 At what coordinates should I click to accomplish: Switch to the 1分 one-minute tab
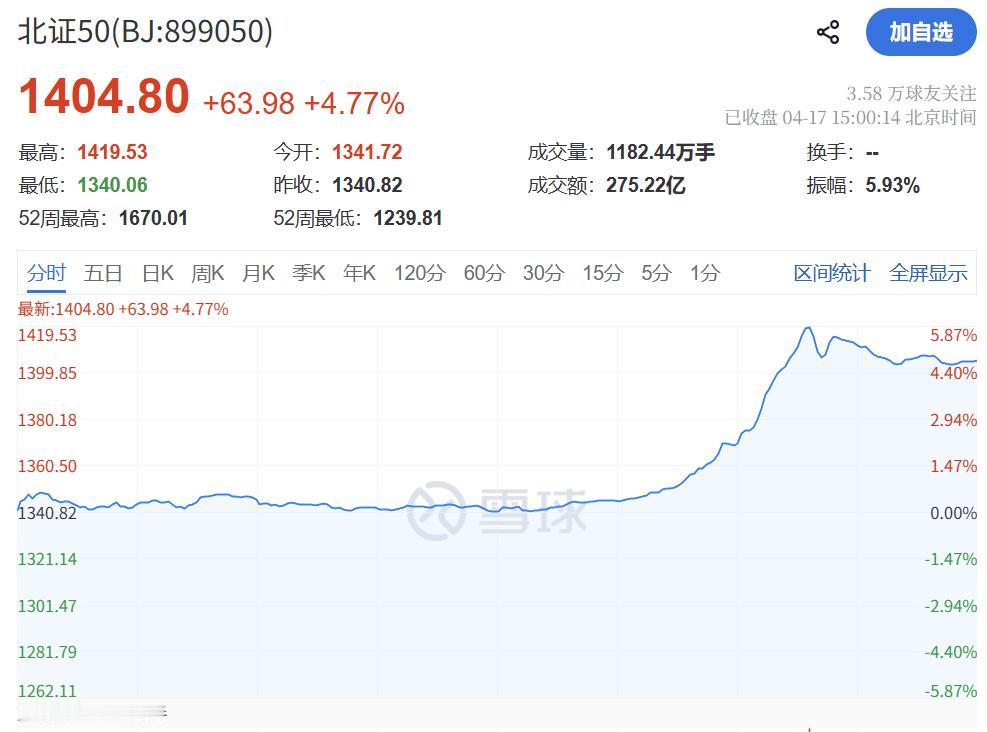[x=705, y=272]
